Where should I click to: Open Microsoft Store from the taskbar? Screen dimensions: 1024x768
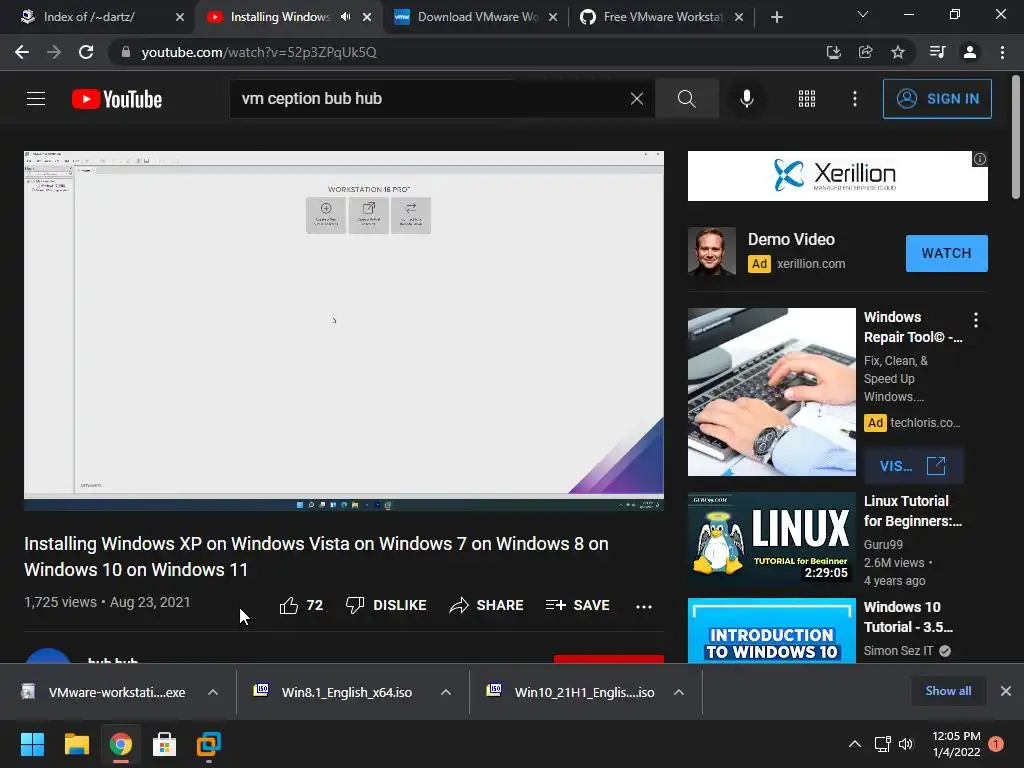tap(164, 744)
